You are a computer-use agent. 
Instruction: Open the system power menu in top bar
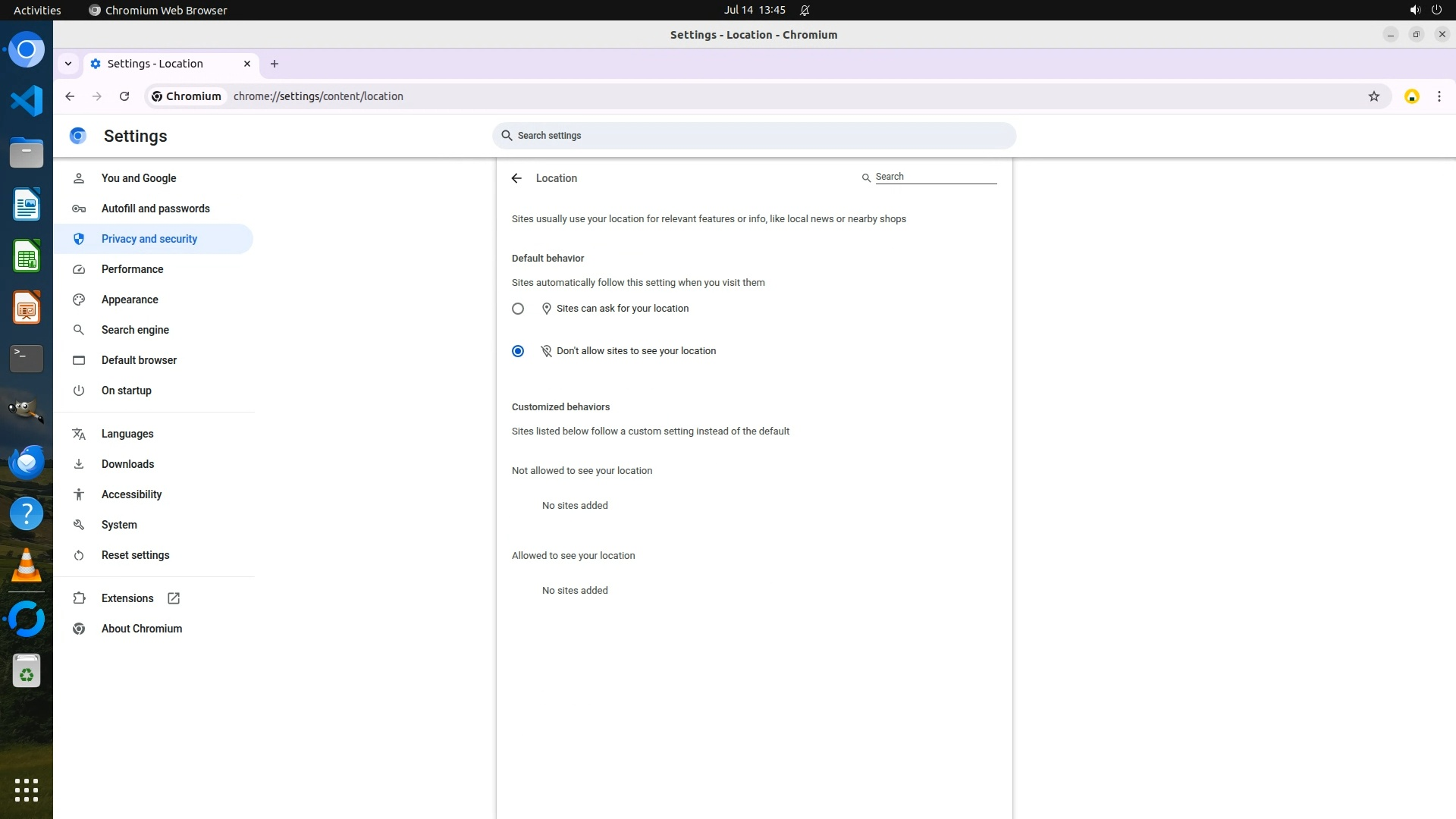[x=1436, y=10]
